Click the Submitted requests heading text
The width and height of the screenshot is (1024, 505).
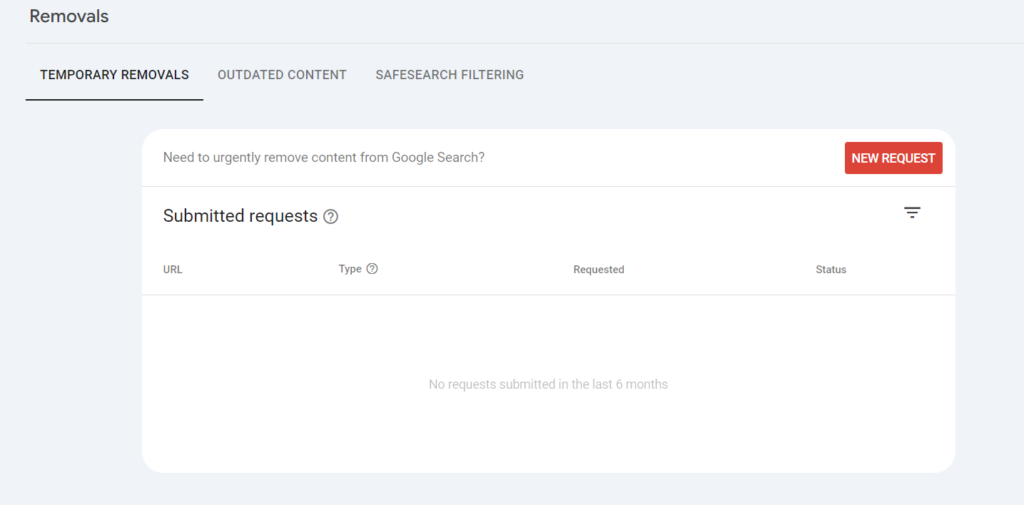click(240, 216)
